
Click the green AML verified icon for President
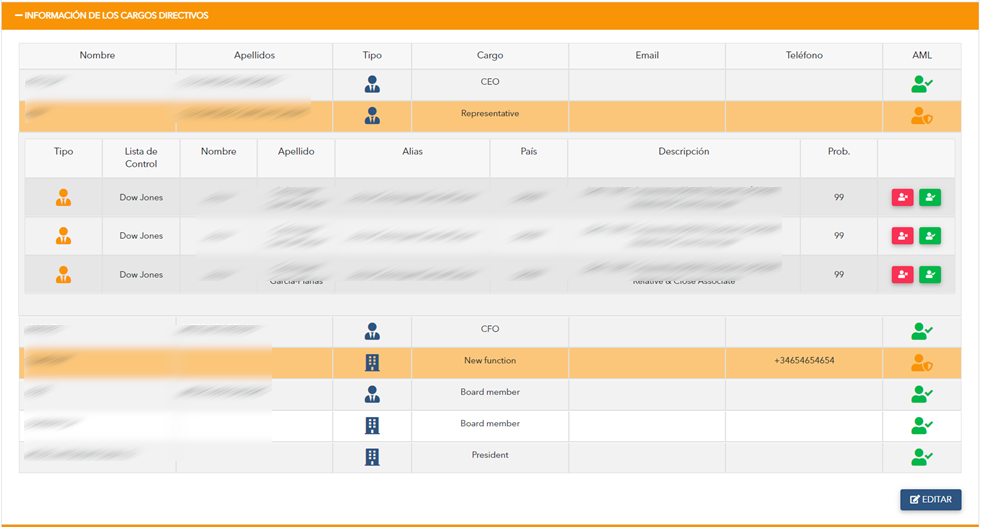[x=922, y=457]
